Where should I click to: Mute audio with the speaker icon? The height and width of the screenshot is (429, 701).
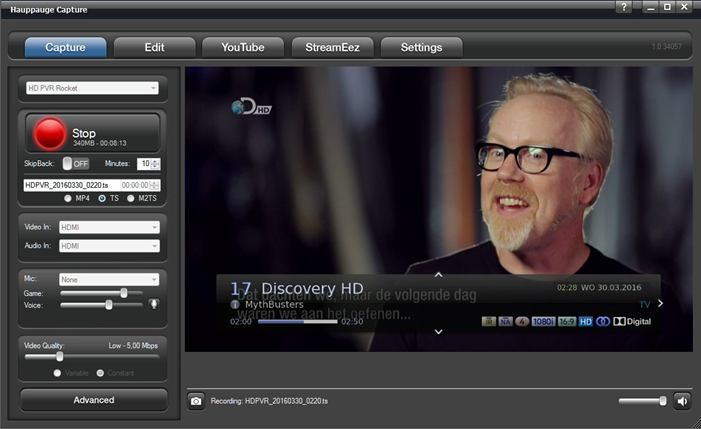[682, 401]
